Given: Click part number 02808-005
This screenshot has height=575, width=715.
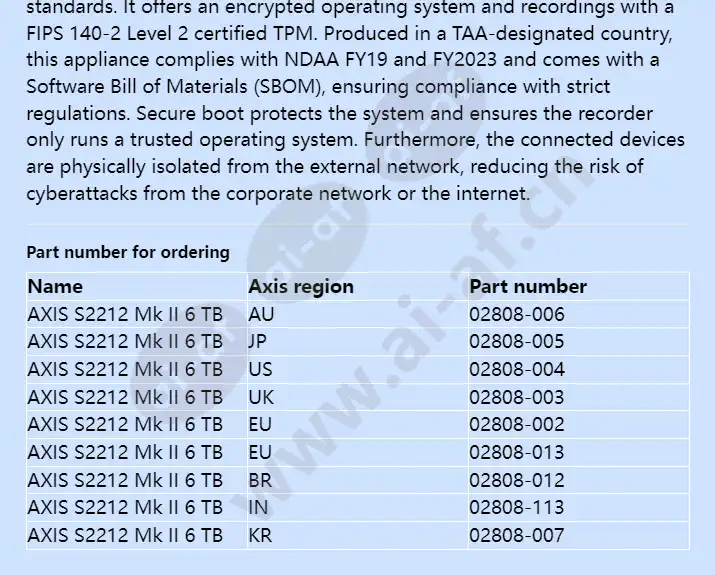Looking at the screenshot, I should tap(517, 342).
